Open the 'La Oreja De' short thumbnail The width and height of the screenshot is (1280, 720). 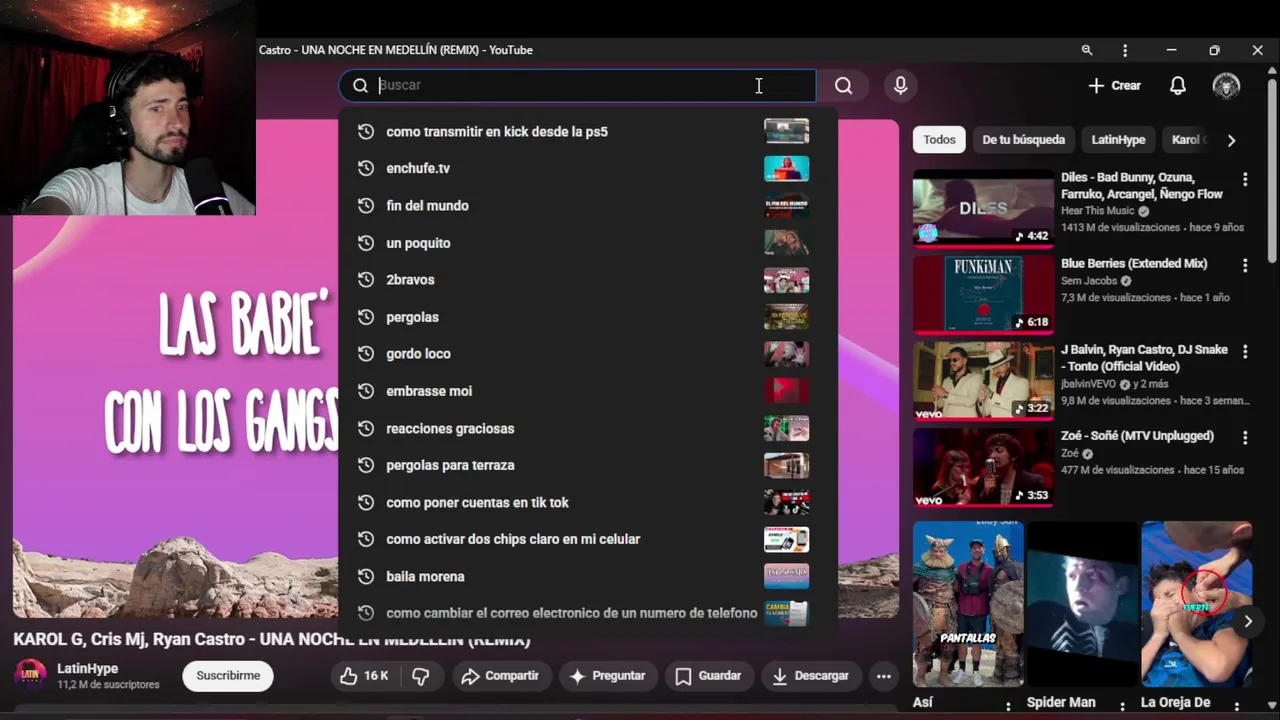pos(1196,604)
